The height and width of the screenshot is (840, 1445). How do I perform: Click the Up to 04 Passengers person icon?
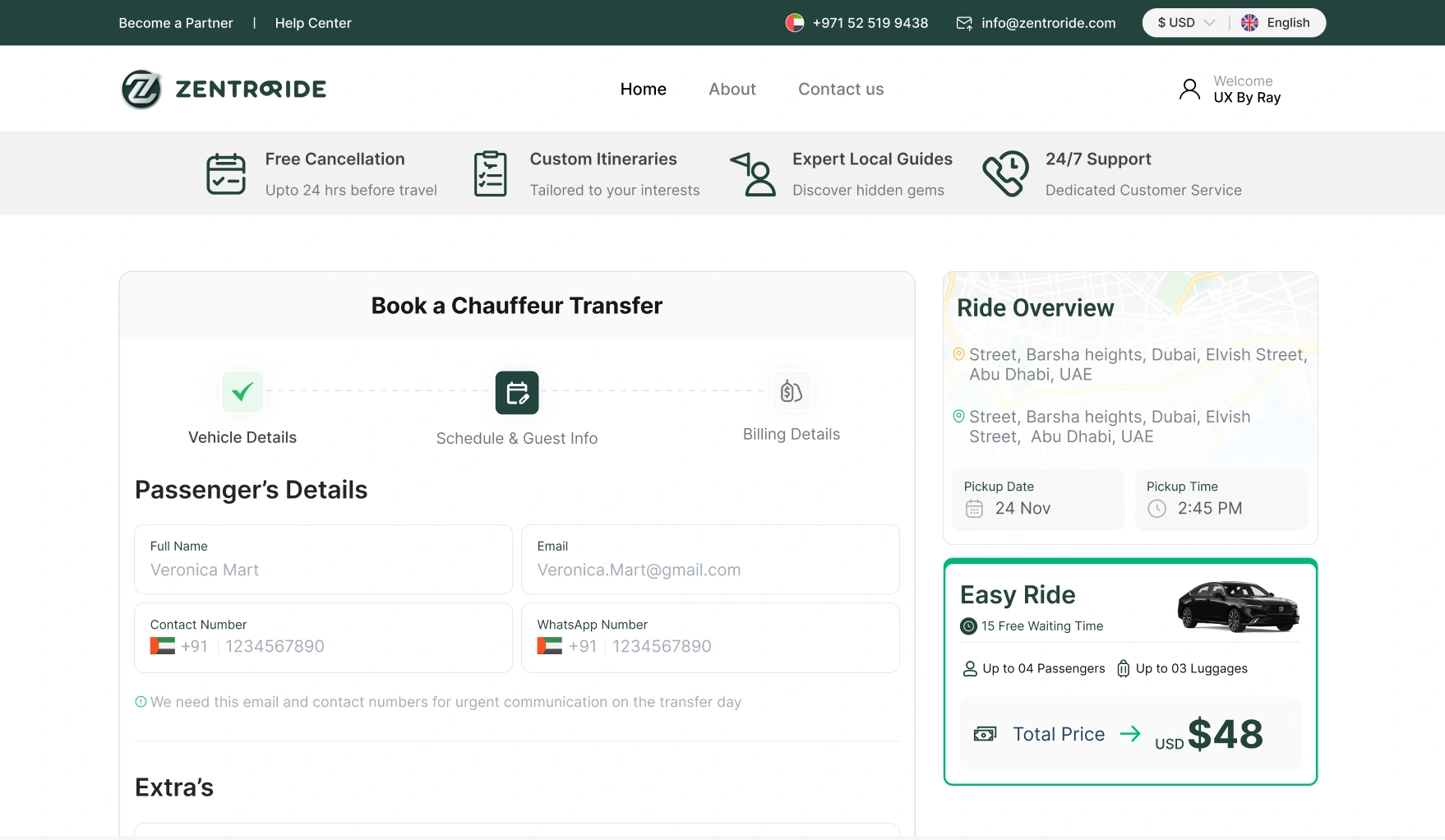point(970,669)
